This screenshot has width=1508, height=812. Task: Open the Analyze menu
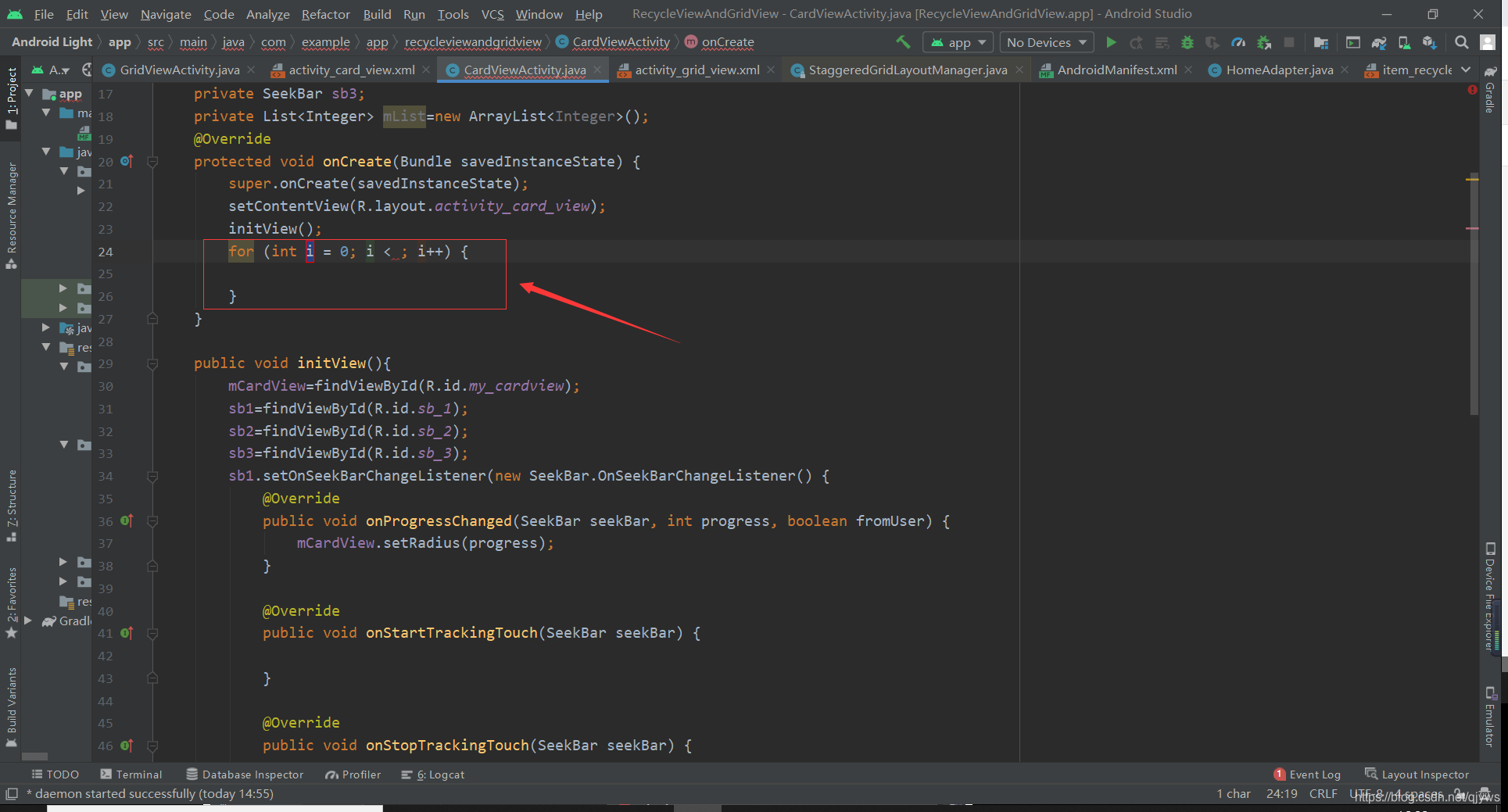pos(267,14)
